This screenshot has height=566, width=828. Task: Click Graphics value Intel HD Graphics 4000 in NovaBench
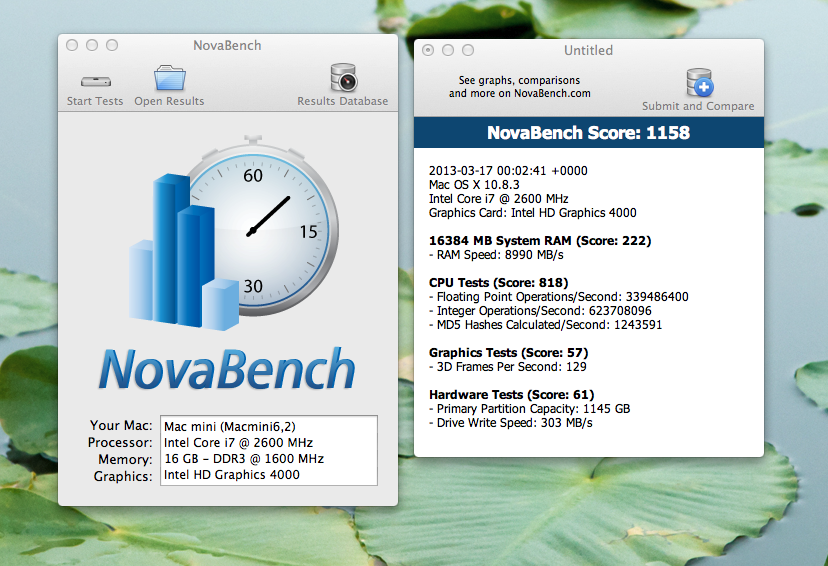[232, 475]
